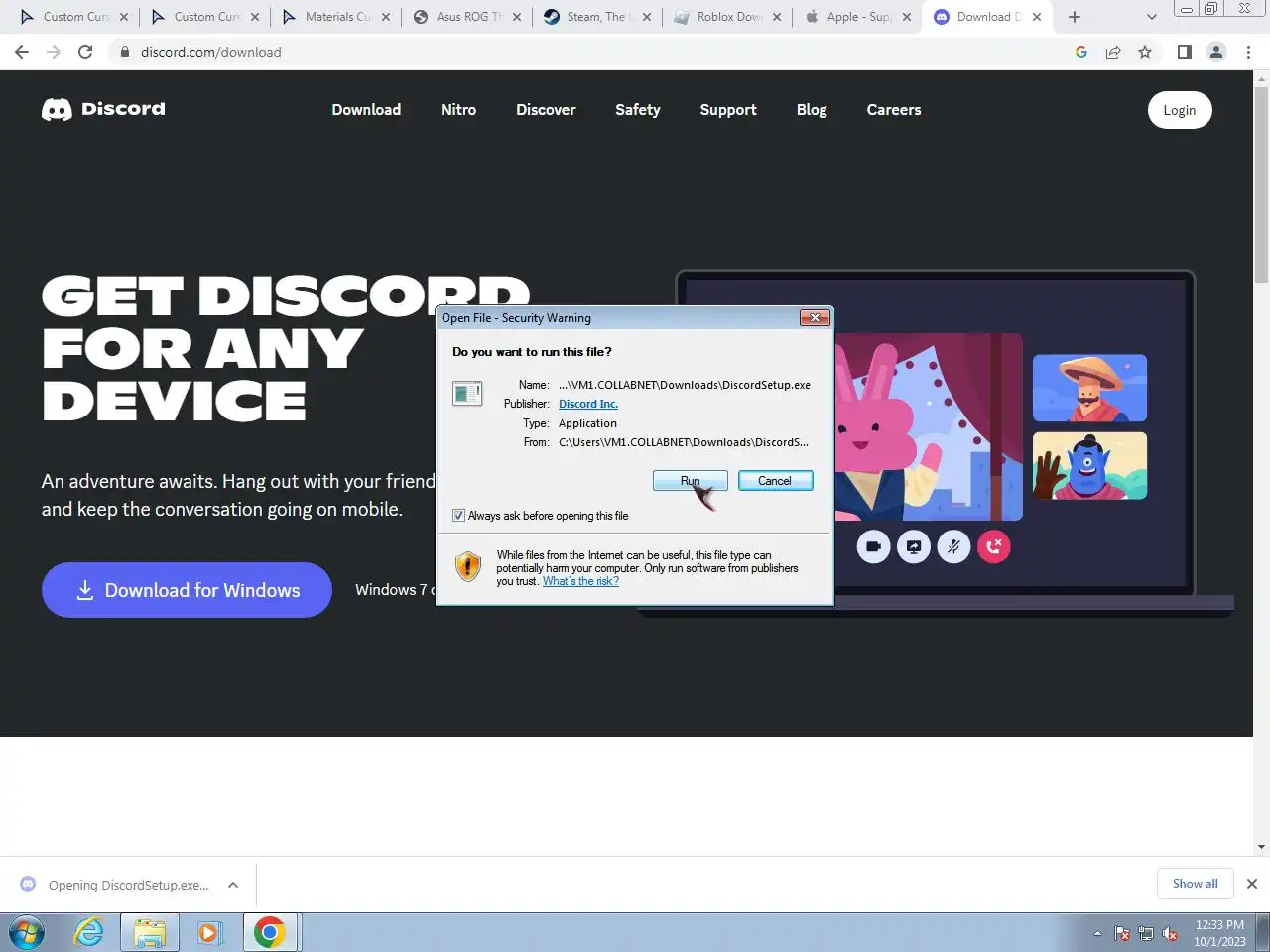The height and width of the screenshot is (952, 1270).
Task: Open Chrome three-dot menu
Action: (1248, 52)
